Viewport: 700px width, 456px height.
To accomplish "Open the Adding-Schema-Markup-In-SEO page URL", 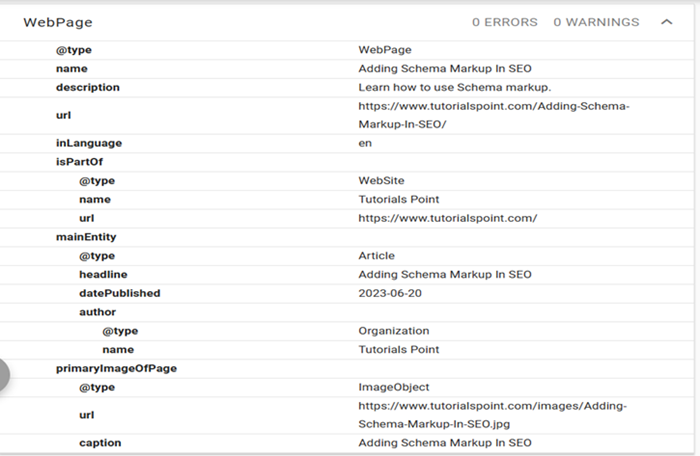I will (x=494, y=115).
